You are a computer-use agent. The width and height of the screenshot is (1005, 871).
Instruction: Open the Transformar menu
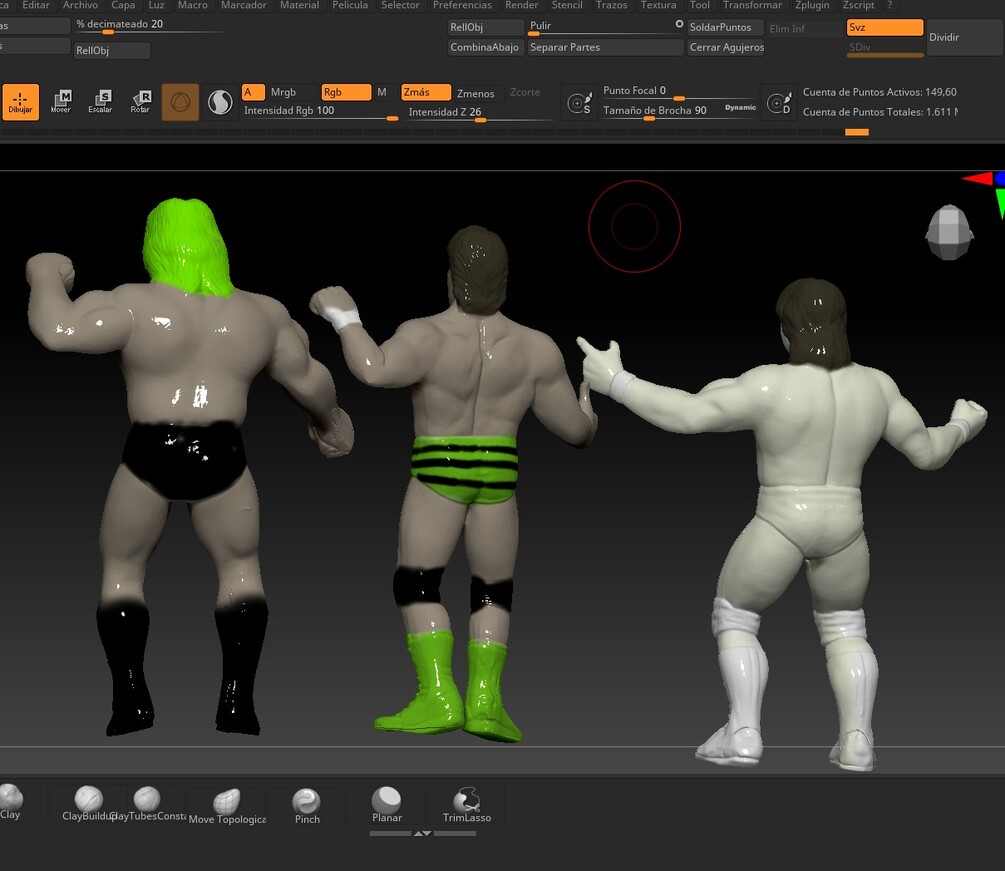click(x=752, y=5)
